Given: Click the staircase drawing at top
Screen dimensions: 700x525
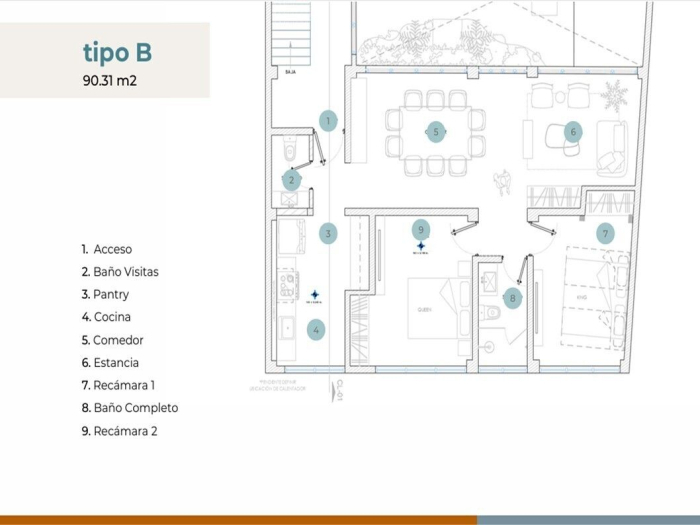Looking at the screenshot, I should [x=291, y=33].
